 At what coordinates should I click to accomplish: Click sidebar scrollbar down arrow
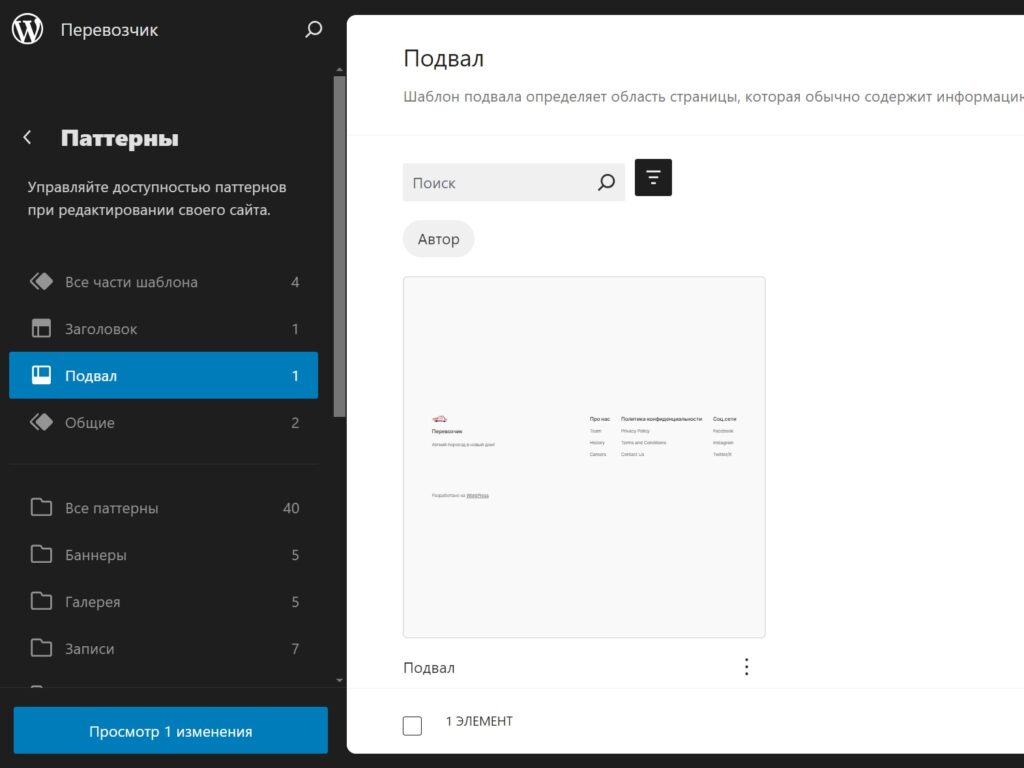coord(340,680)
